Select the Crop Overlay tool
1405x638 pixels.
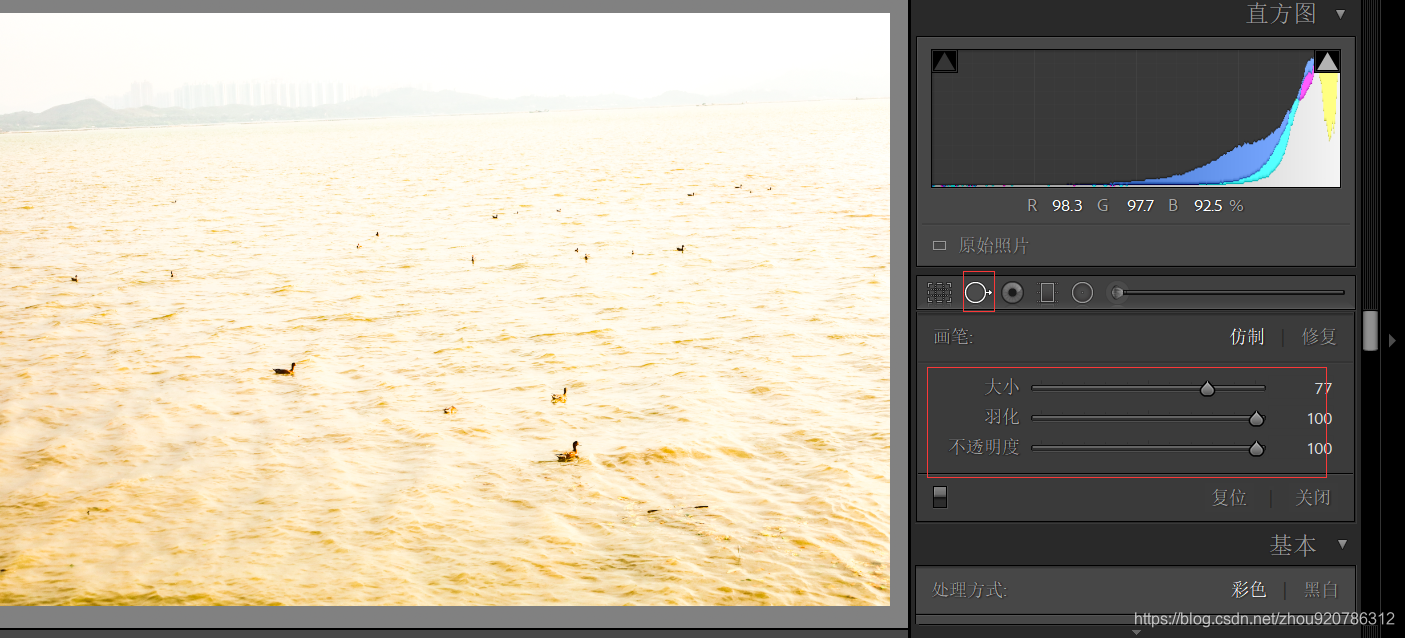(939, 292)
